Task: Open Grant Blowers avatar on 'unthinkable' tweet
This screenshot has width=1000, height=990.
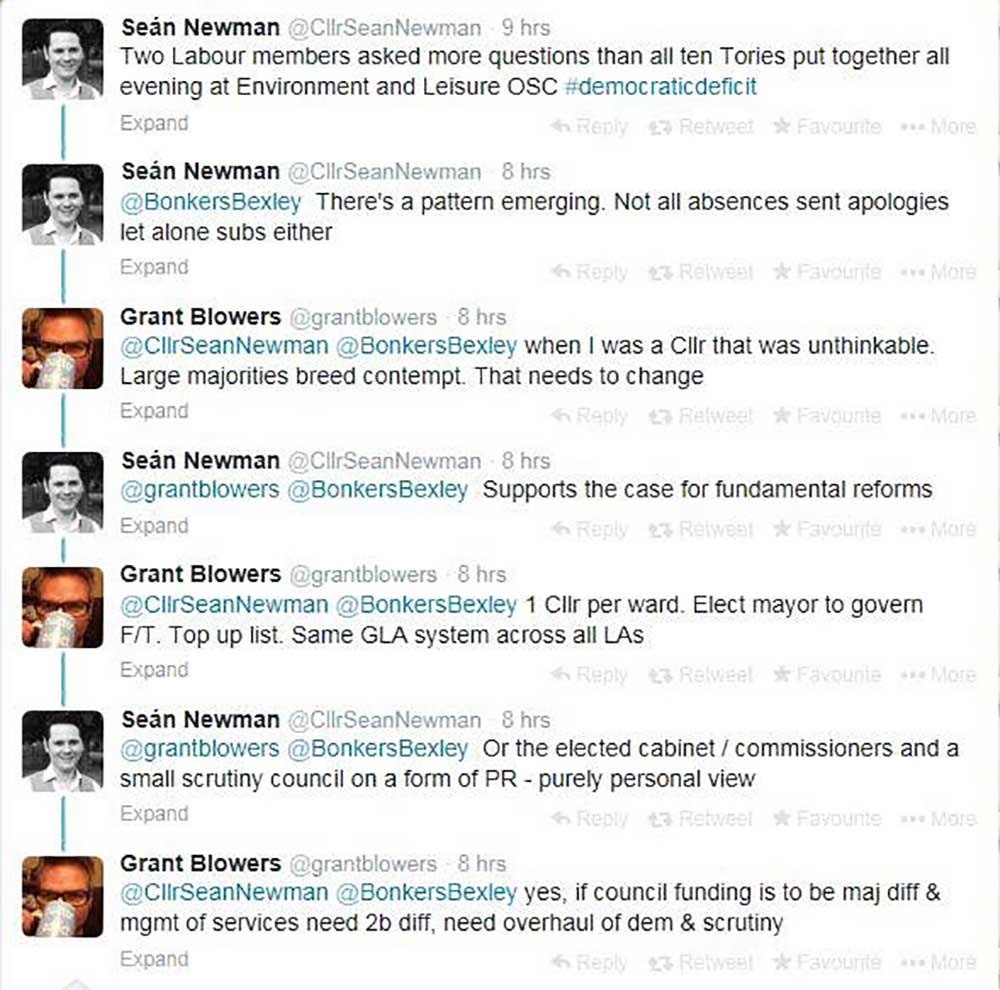Action: 62,348
